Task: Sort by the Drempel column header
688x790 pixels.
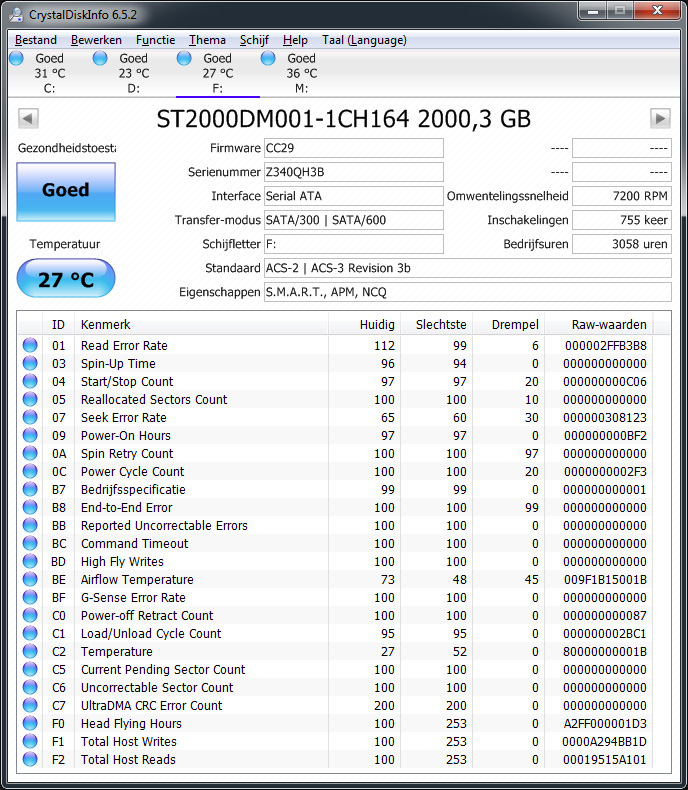Action: tap(509, 324)
